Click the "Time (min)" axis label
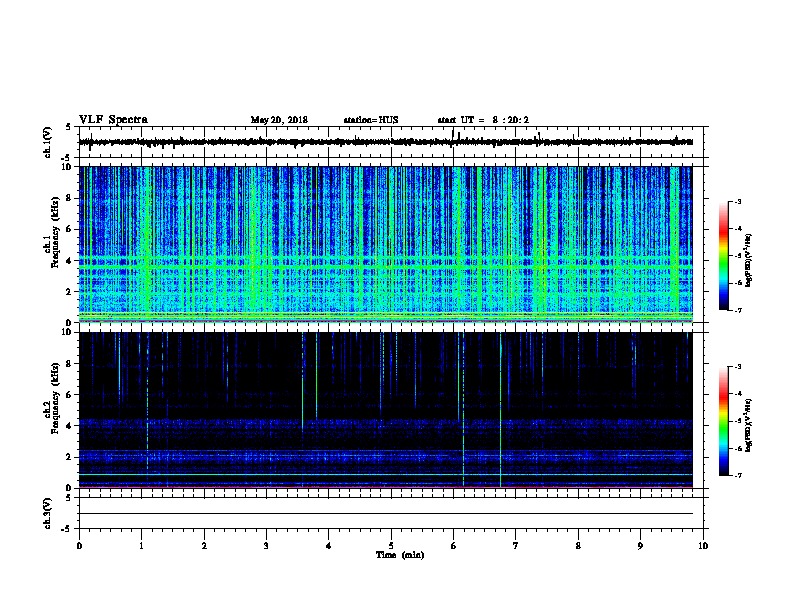Screen dimensions: 792x612 click(x=400, y=555)
